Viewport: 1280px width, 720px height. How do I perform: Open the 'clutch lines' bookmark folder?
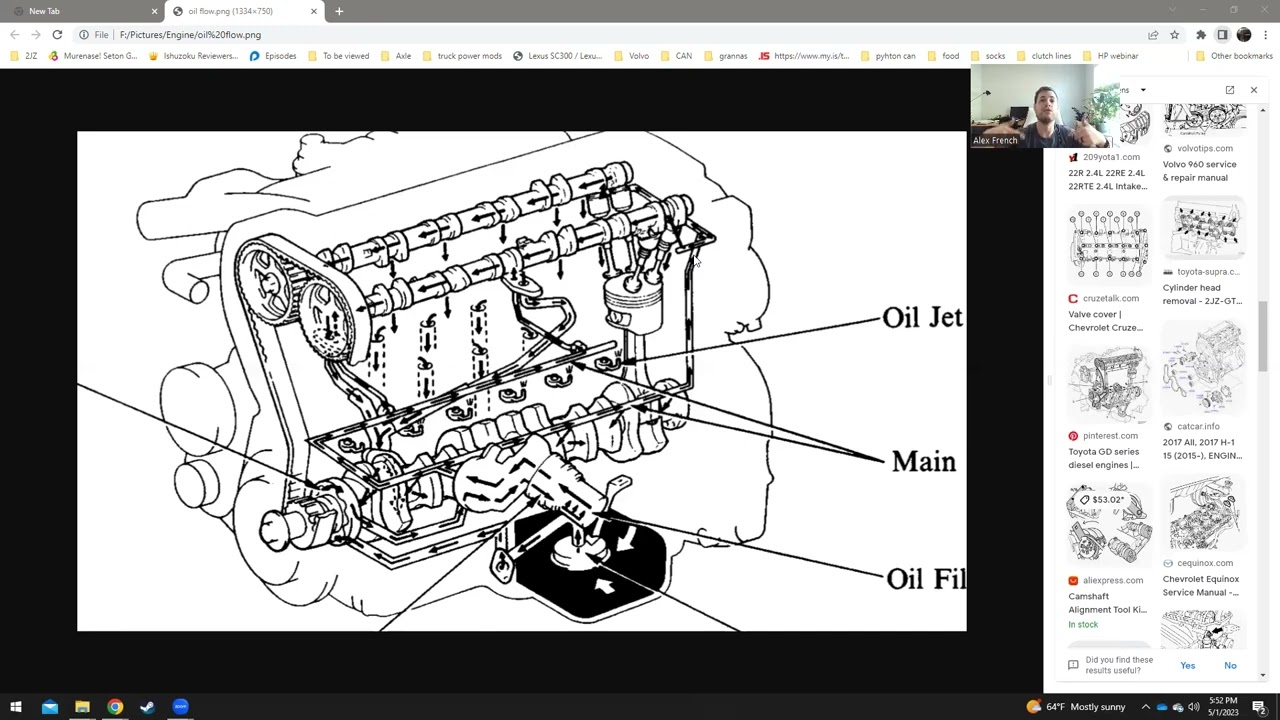coord(1043,56)
